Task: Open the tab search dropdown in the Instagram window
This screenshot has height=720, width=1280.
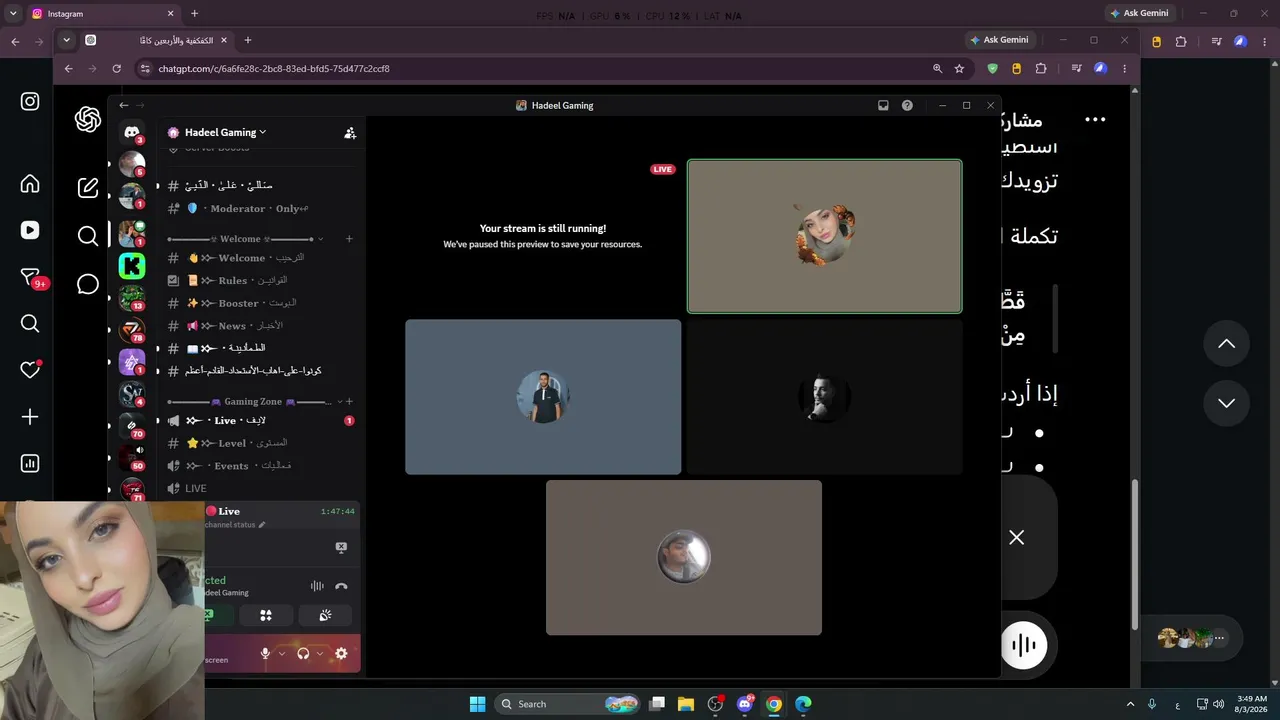Action: pyautogui.click(x=13, y=13)
